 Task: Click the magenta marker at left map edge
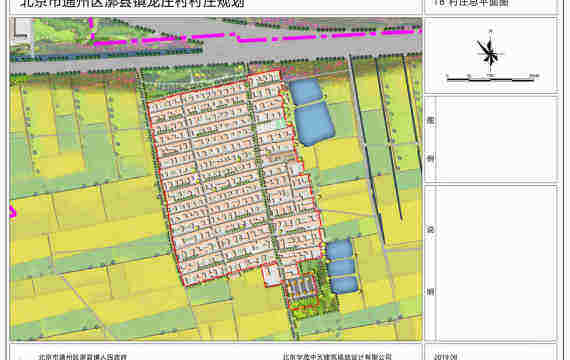(x=12, y=211)
